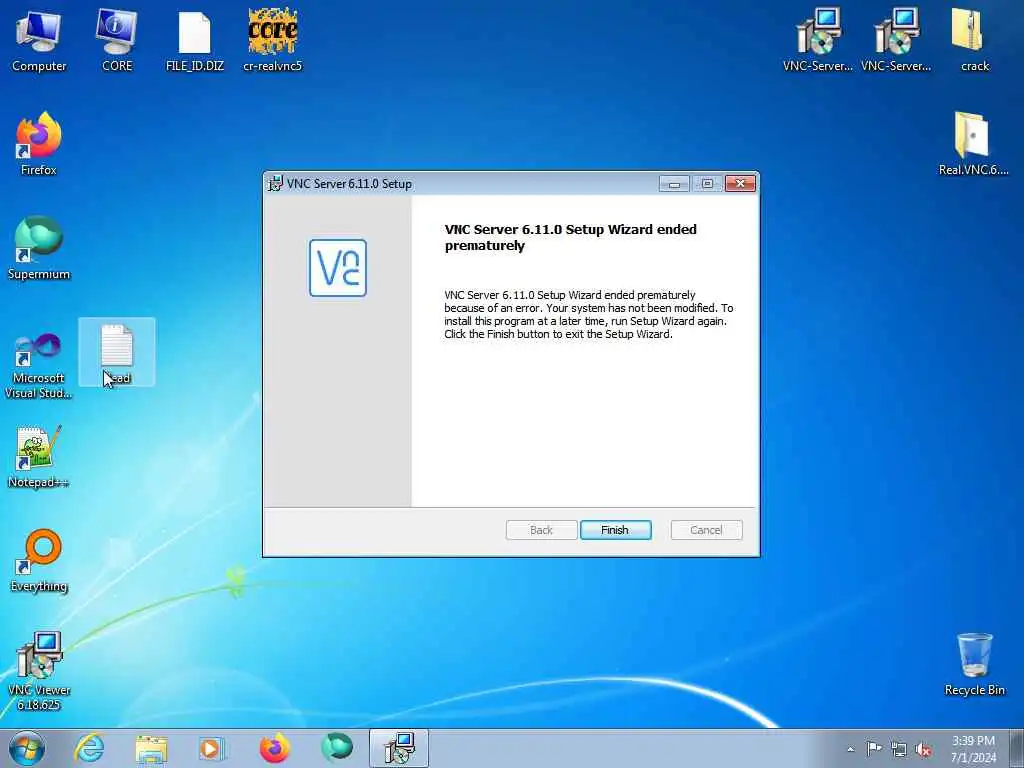This screenshot has height=768, width=1024.
Task: Open the Windows Start menu
Action: [x=27, y=748]
